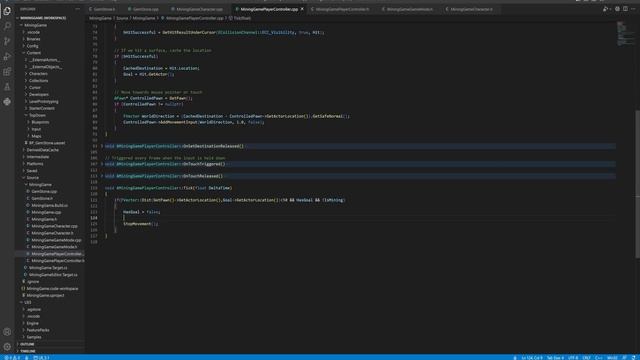
Task: Open the Run and Debug view
Action: click(x=7, y=56)
